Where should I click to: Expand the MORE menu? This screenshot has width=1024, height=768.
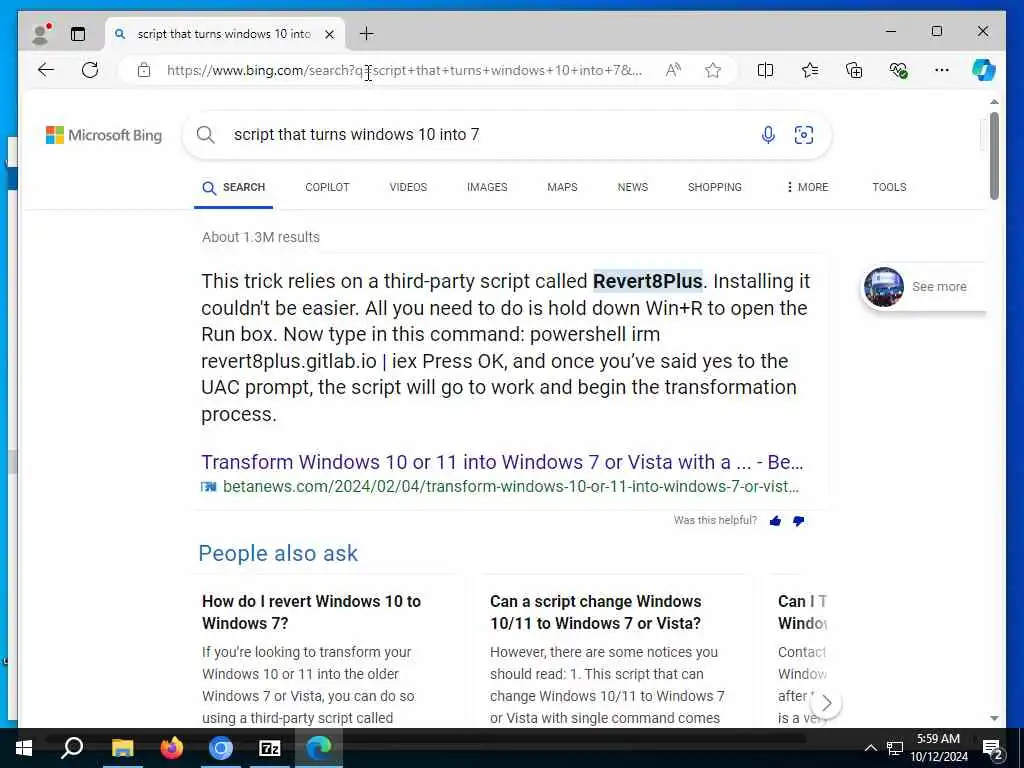[x=807, y=187]
